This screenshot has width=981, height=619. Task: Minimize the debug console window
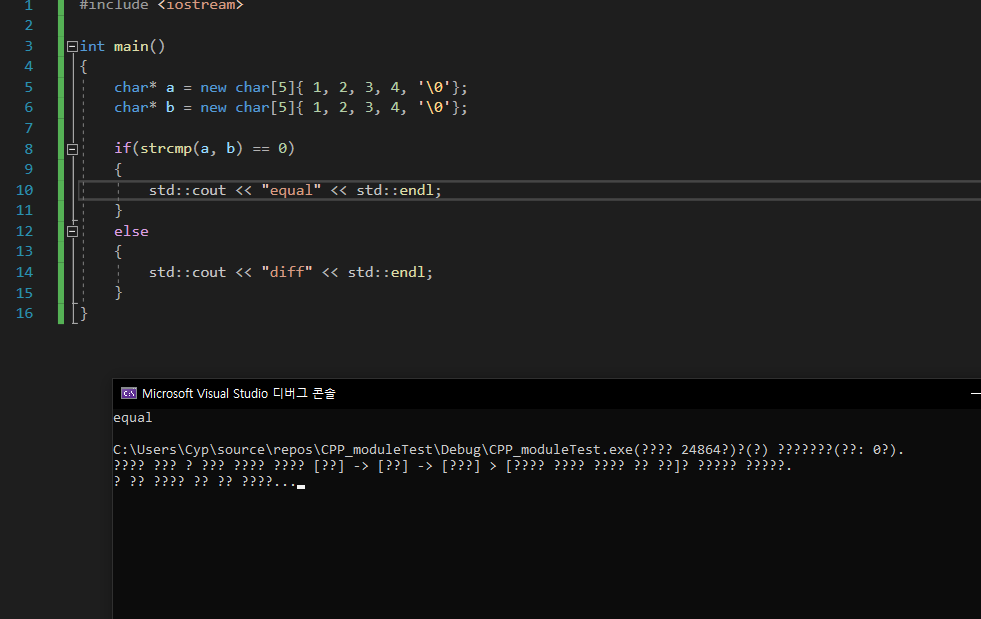click(975, 394)
